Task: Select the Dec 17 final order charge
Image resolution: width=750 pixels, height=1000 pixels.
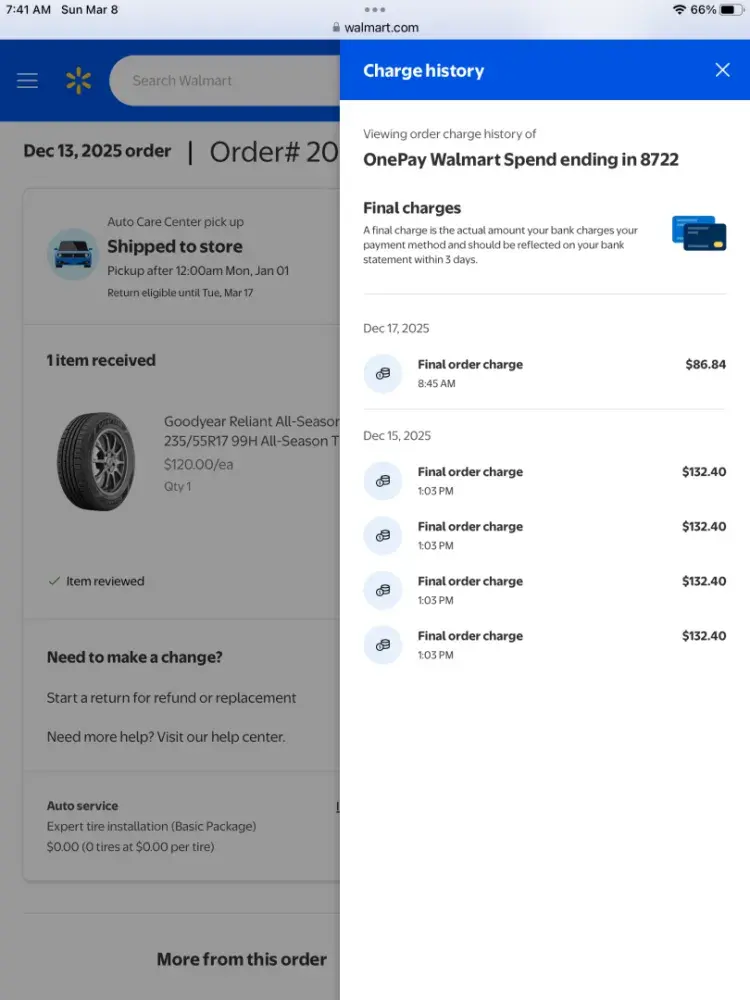Action: 470,365
